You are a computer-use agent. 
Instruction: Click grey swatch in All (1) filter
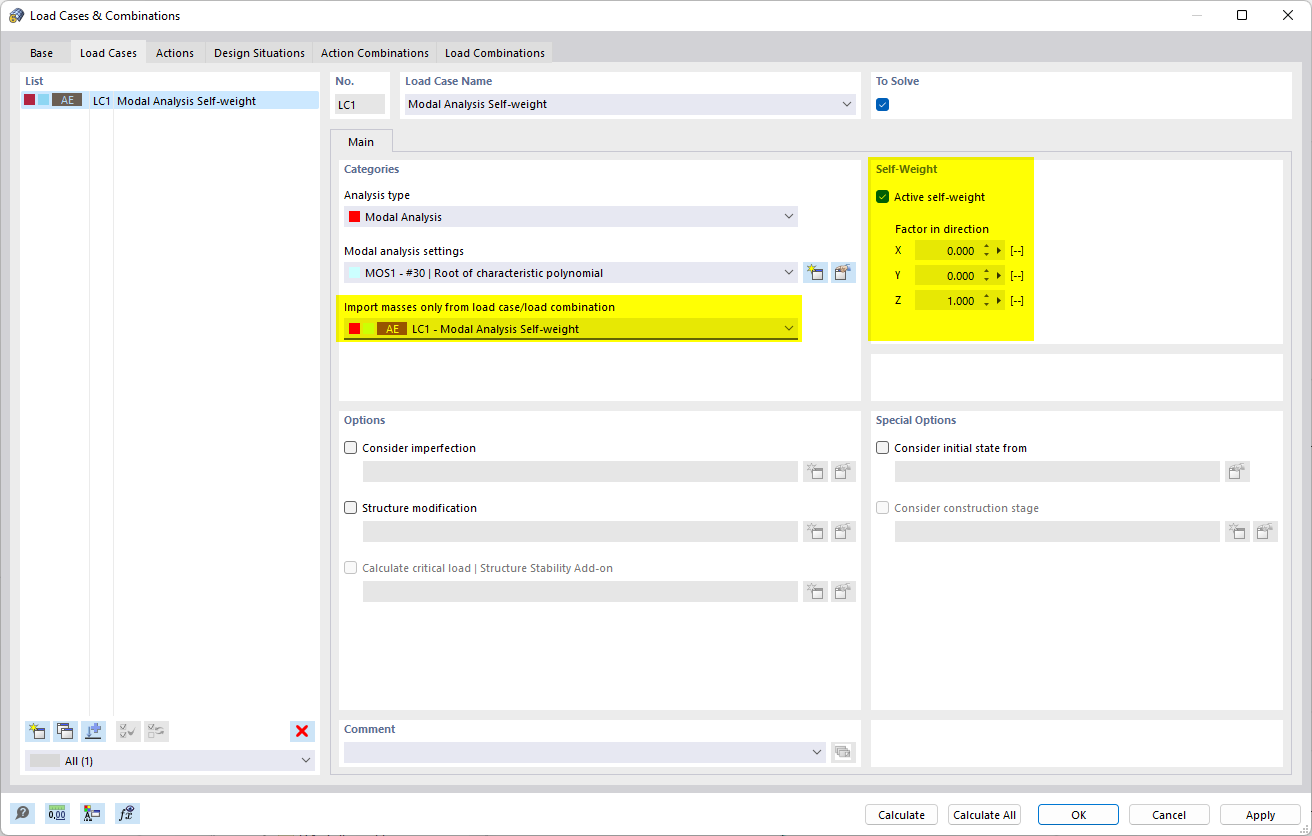45,761
